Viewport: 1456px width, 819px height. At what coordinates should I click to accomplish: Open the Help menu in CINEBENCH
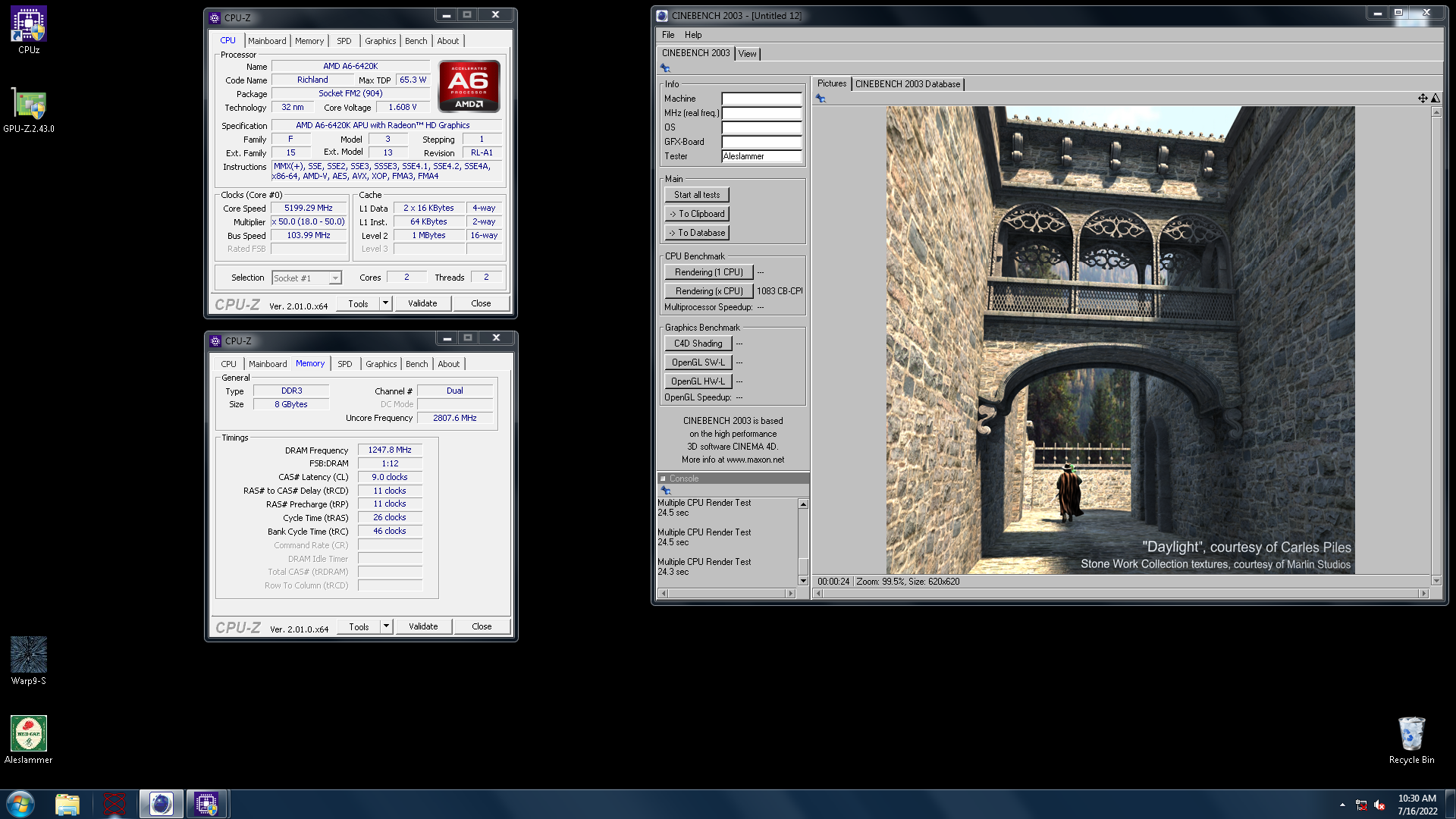point(693,35)
